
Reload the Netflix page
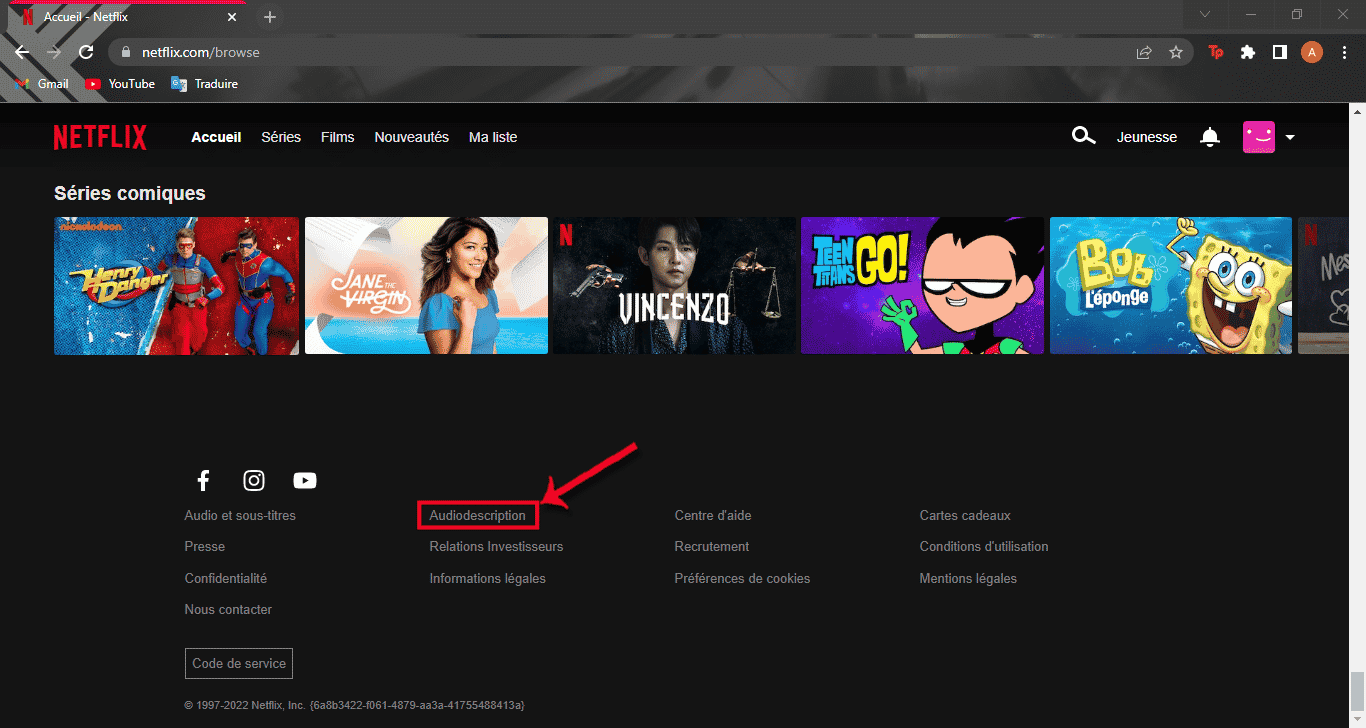point(86,52)
